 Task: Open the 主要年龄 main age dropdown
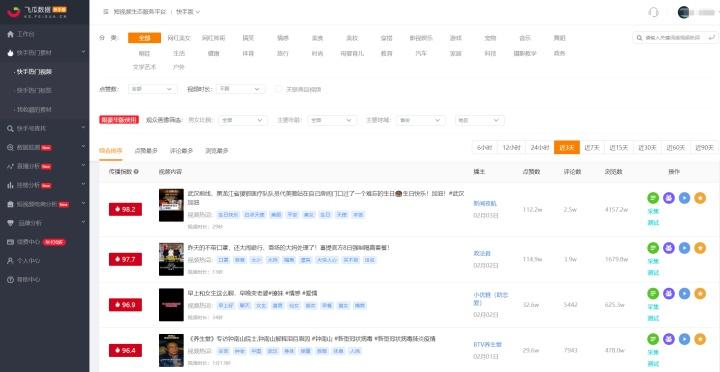point(332,120)
